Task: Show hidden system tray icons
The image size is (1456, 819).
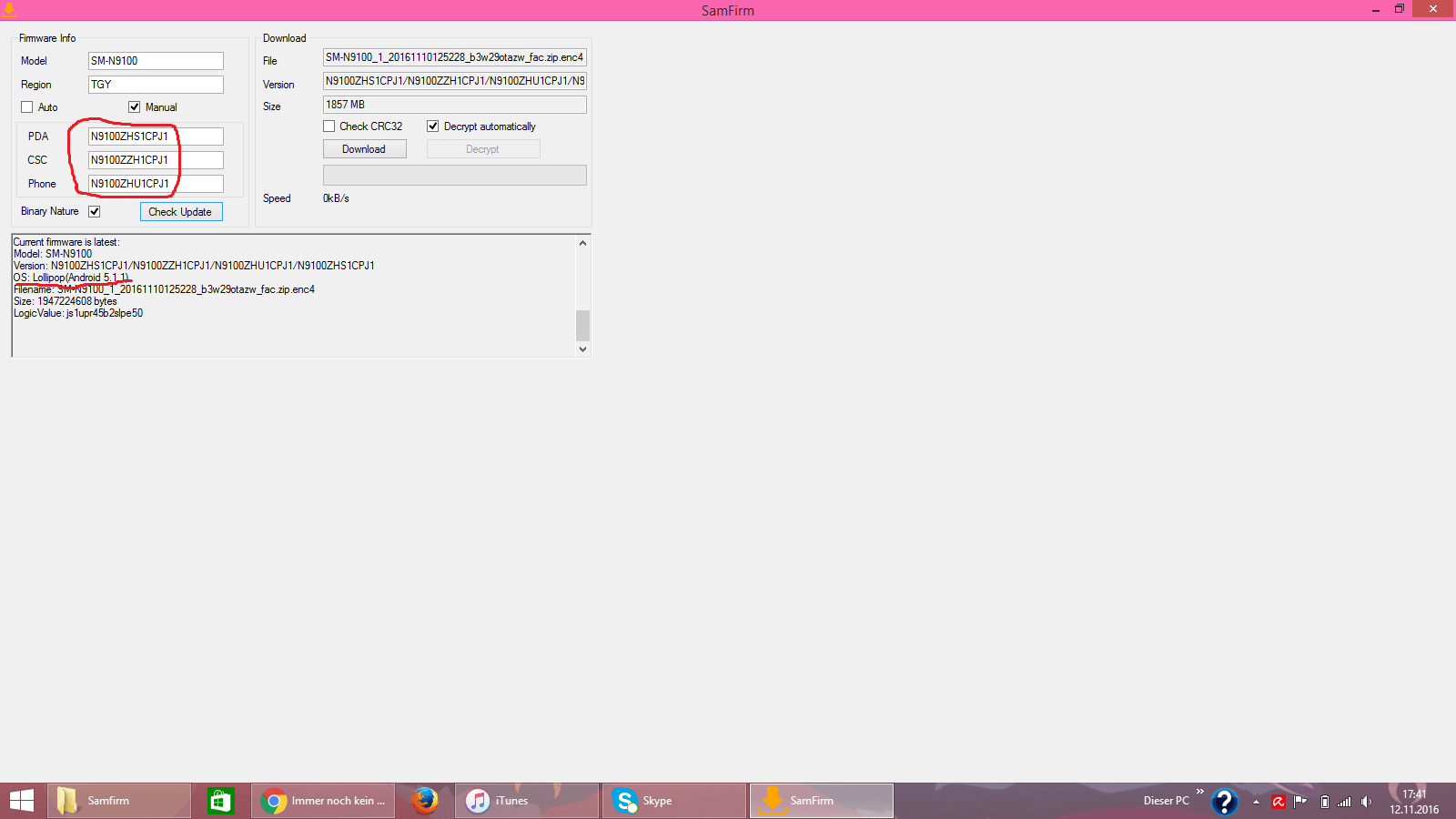Action: [x=1256, y=802]
